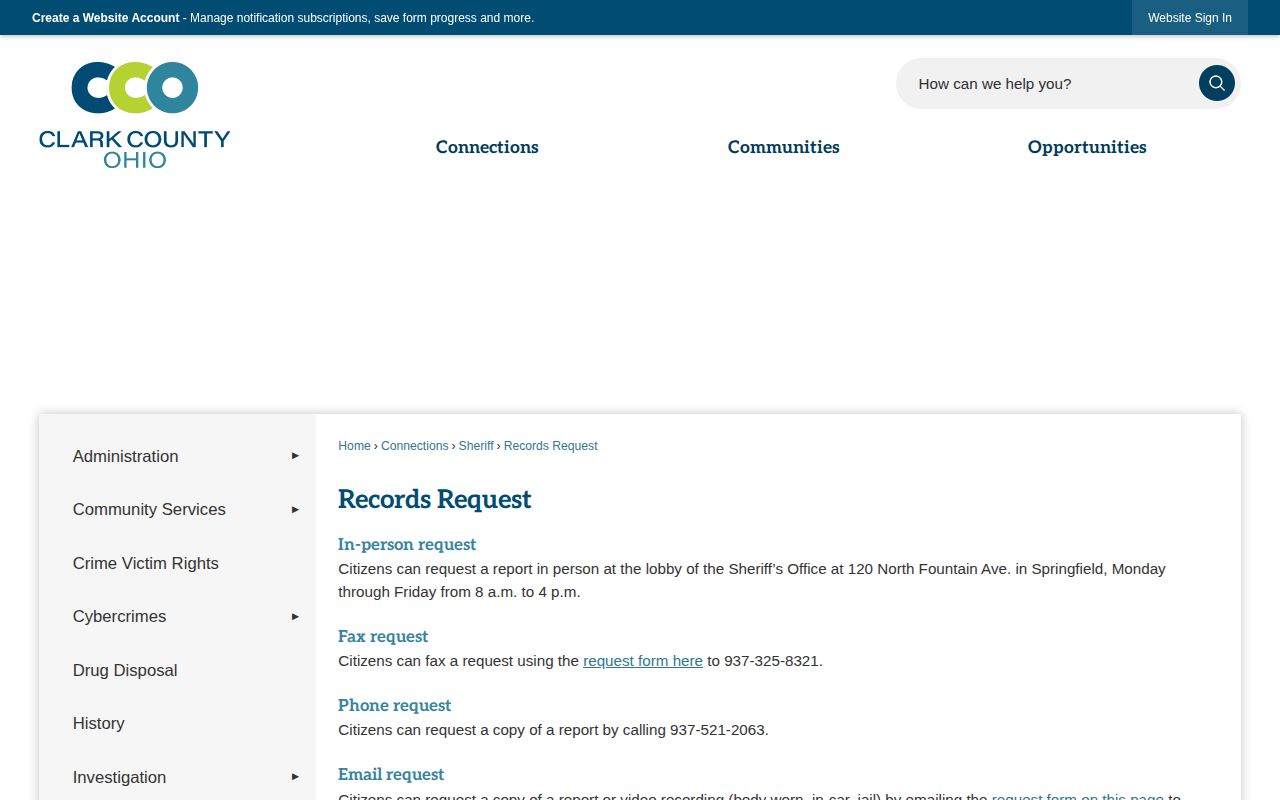Go to Sheriff breadcrumb link
1280x800 pixels.
pos(476,446)
